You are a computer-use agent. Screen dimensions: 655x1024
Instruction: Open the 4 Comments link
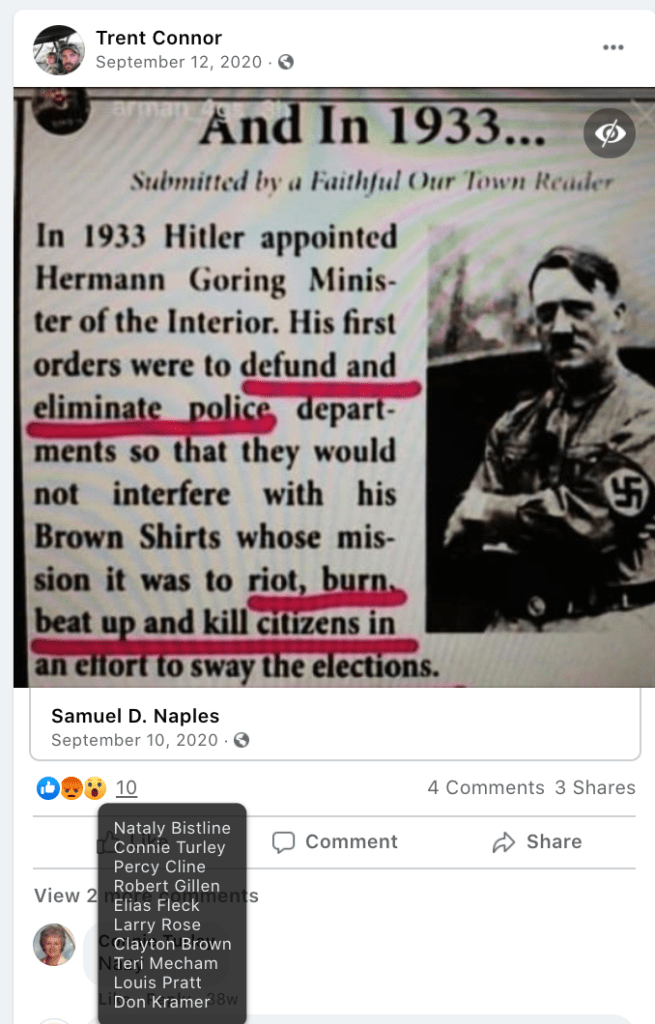point(486,788)
